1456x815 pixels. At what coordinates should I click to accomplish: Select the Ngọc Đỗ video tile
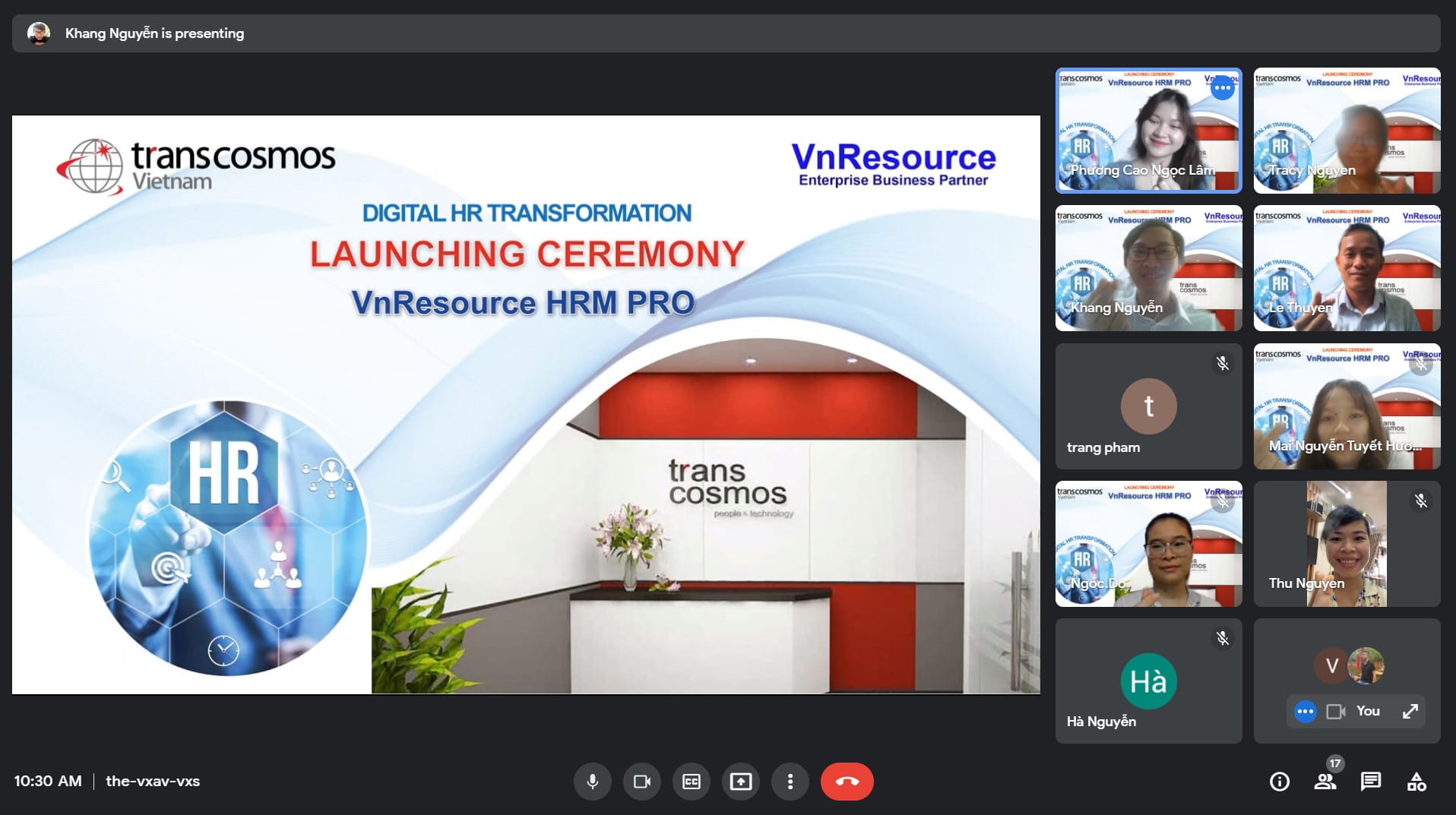pyautogui.click(x=1148, y=543)
